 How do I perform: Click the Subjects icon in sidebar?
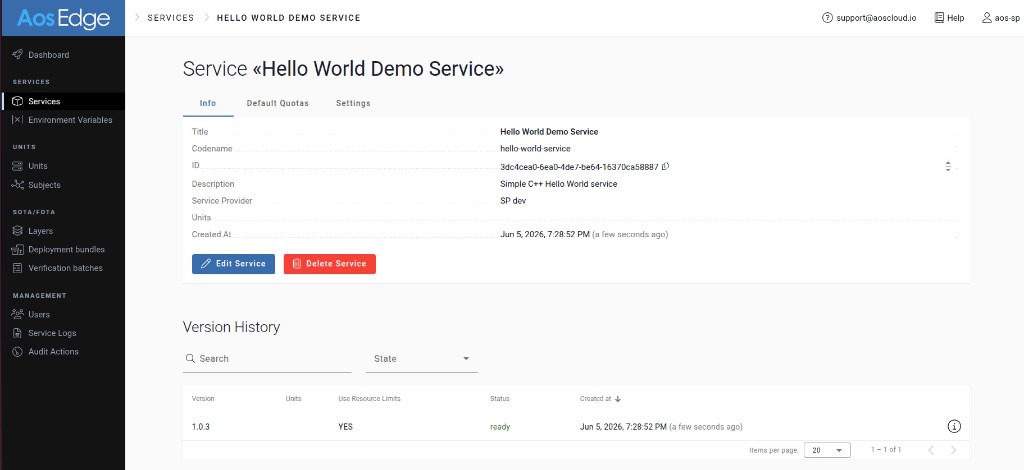point(18,185)
